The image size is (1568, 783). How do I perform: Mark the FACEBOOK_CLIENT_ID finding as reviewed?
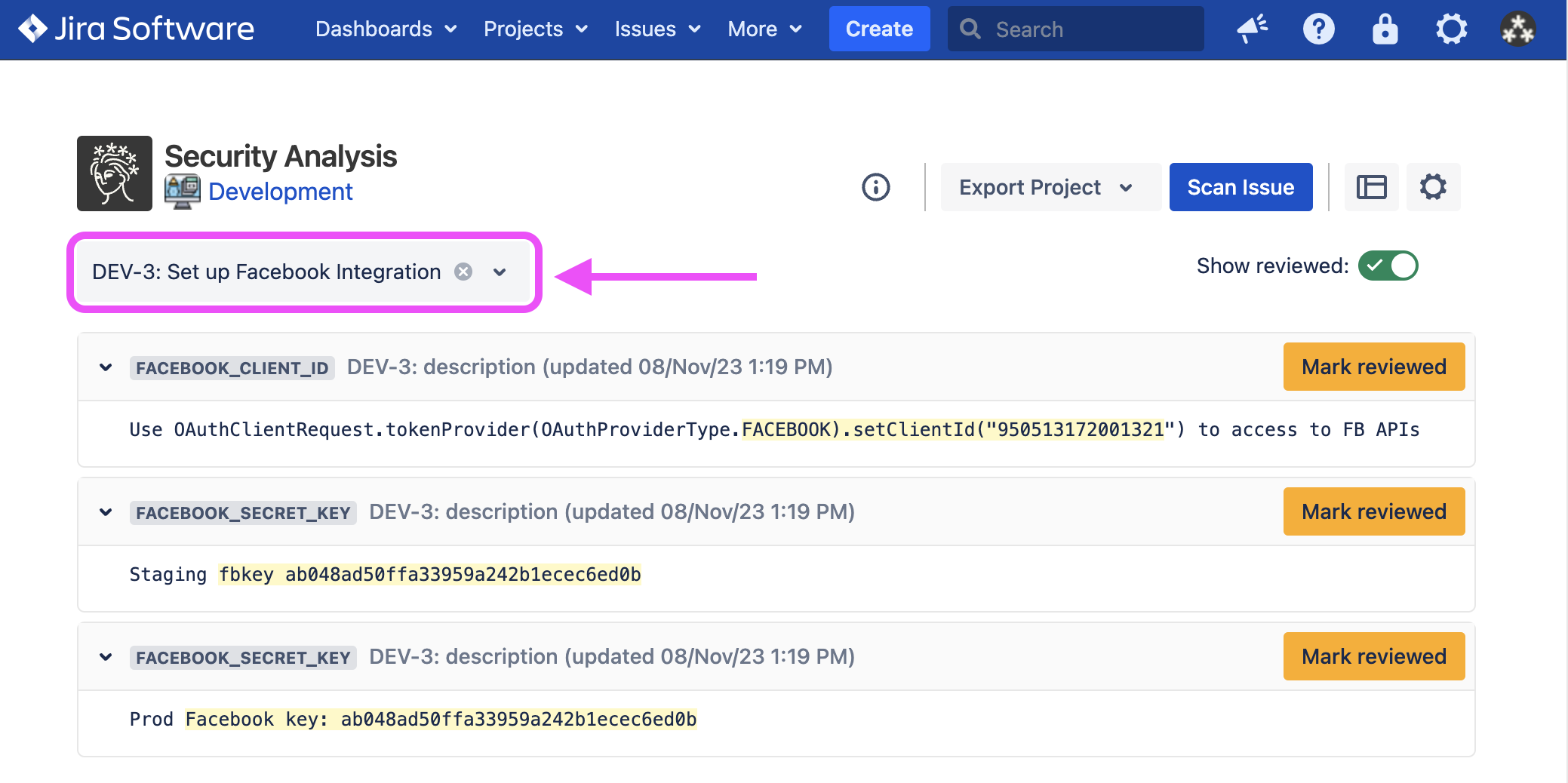point(1373,367)
